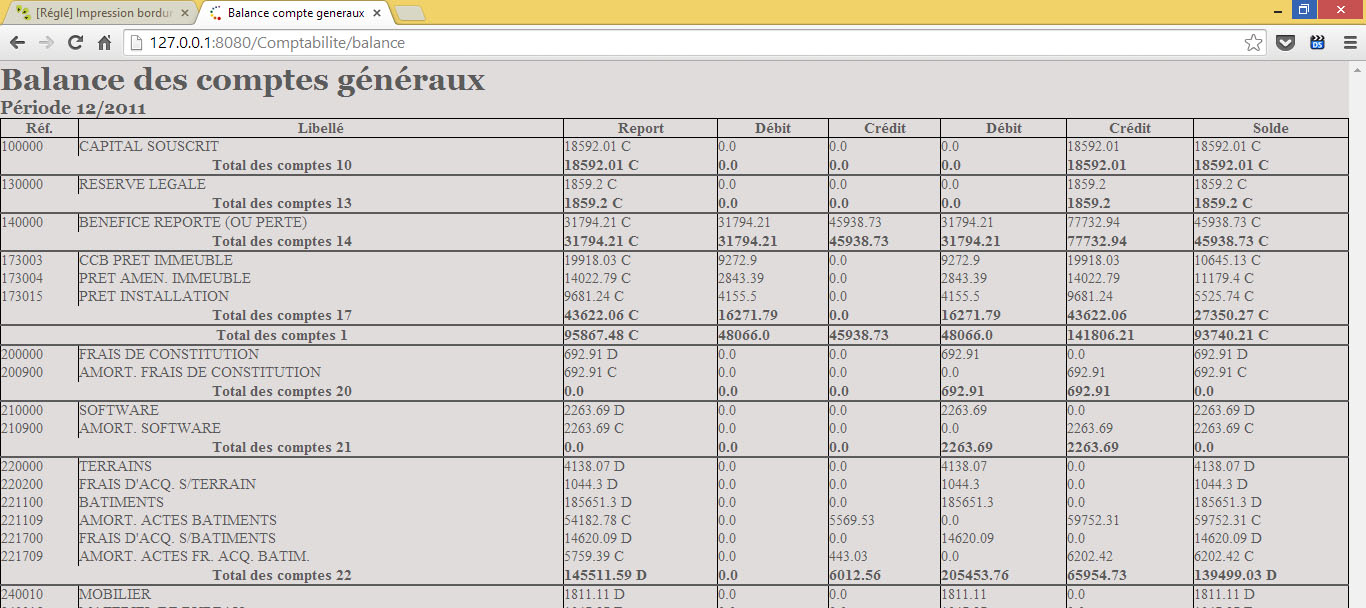The height and width of the screenshot is (608, 1366).
Task: Click the Forward navigation arrow
Action: pos(46,43)
